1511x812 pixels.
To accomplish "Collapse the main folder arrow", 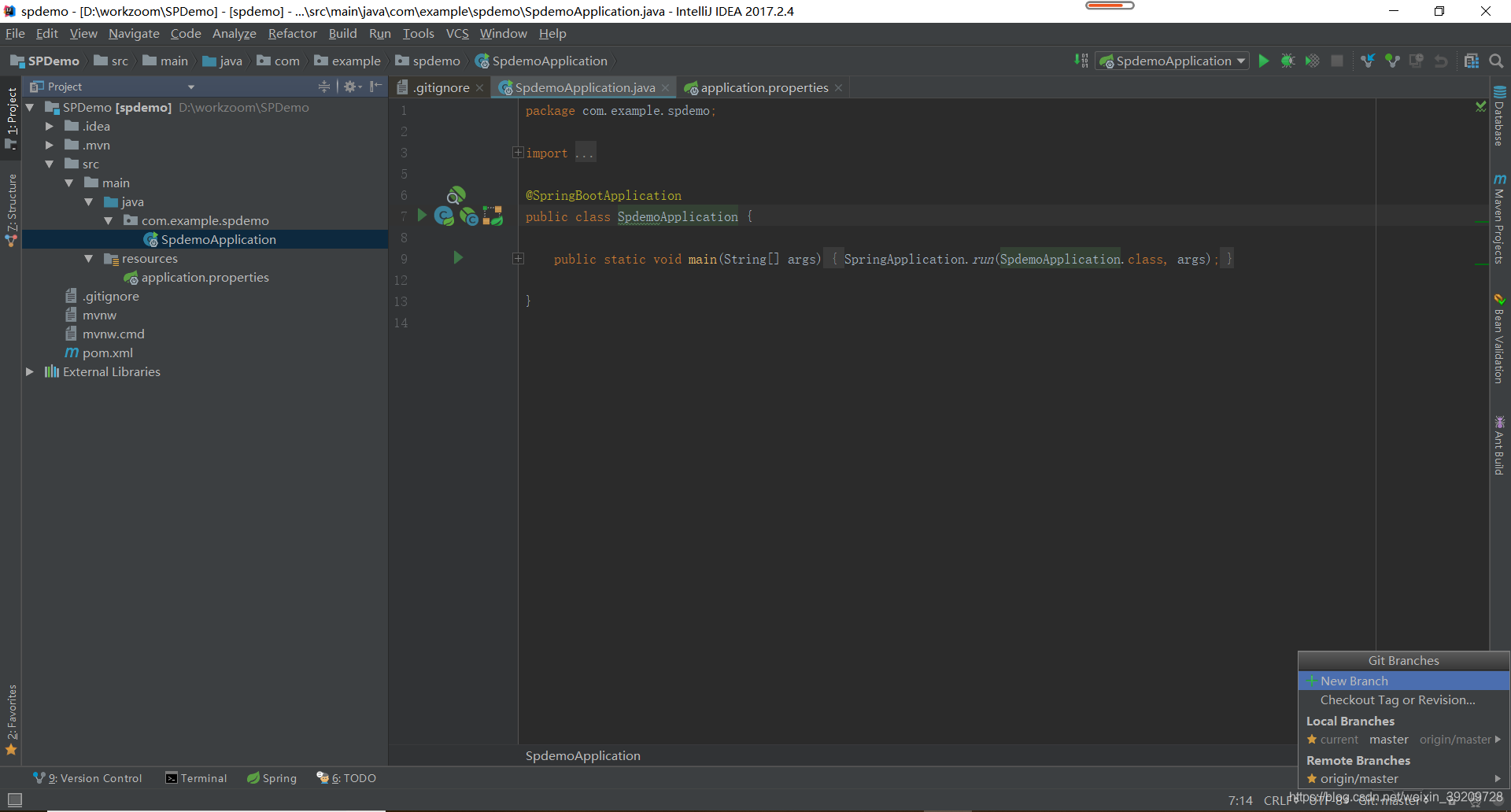I will click(69, 183).
